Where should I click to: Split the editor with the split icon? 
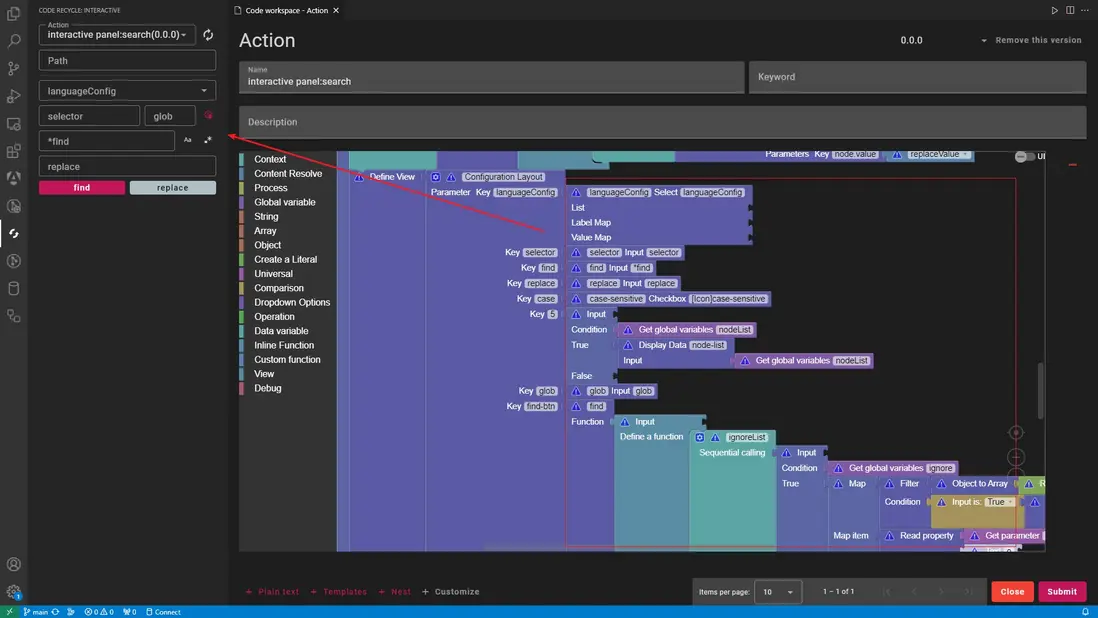point(1070,9)
